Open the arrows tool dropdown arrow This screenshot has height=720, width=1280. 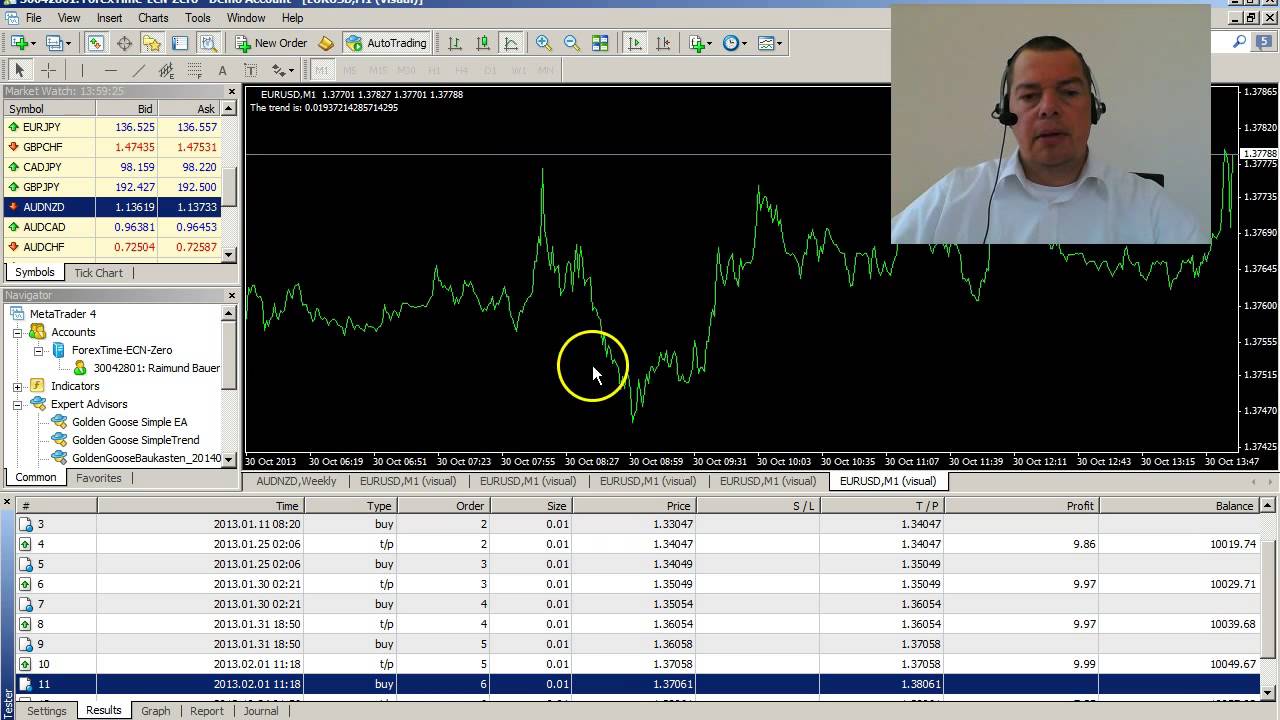tap(292, 70)
